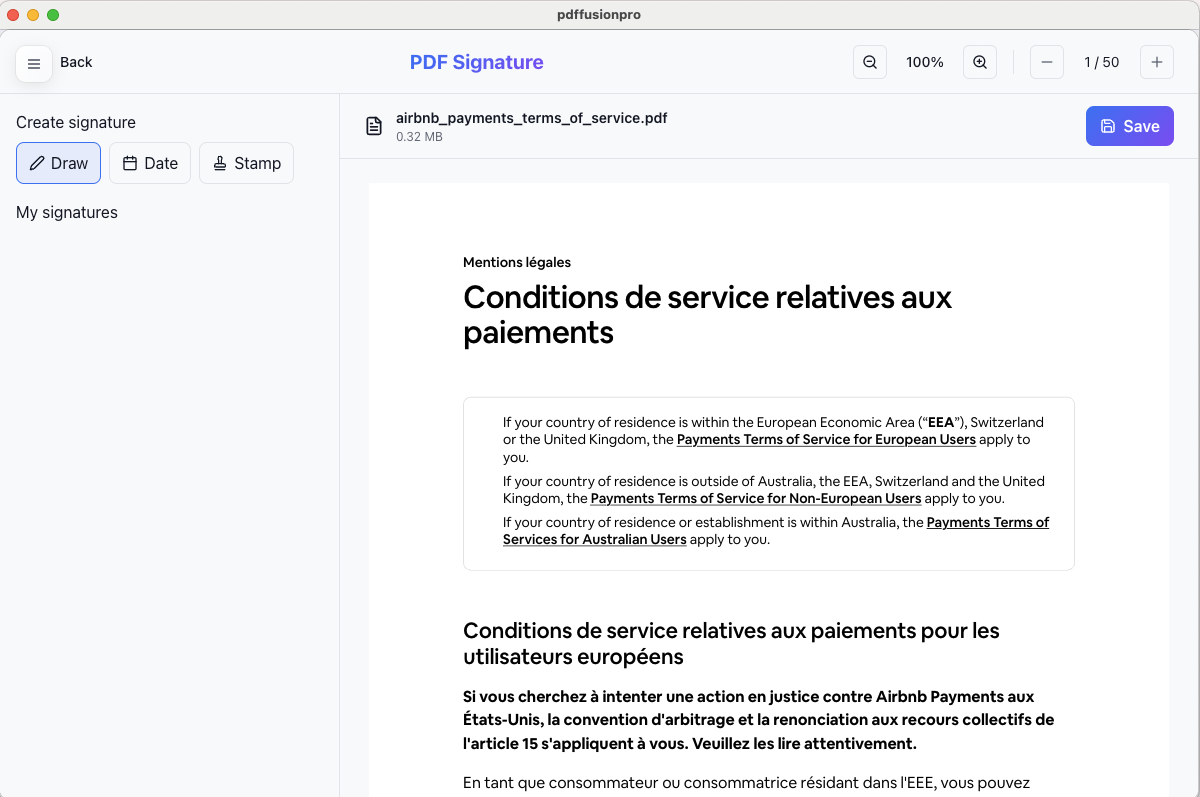Click the My signatures heading
The image size is (1200, 797).
pos(67,212)
